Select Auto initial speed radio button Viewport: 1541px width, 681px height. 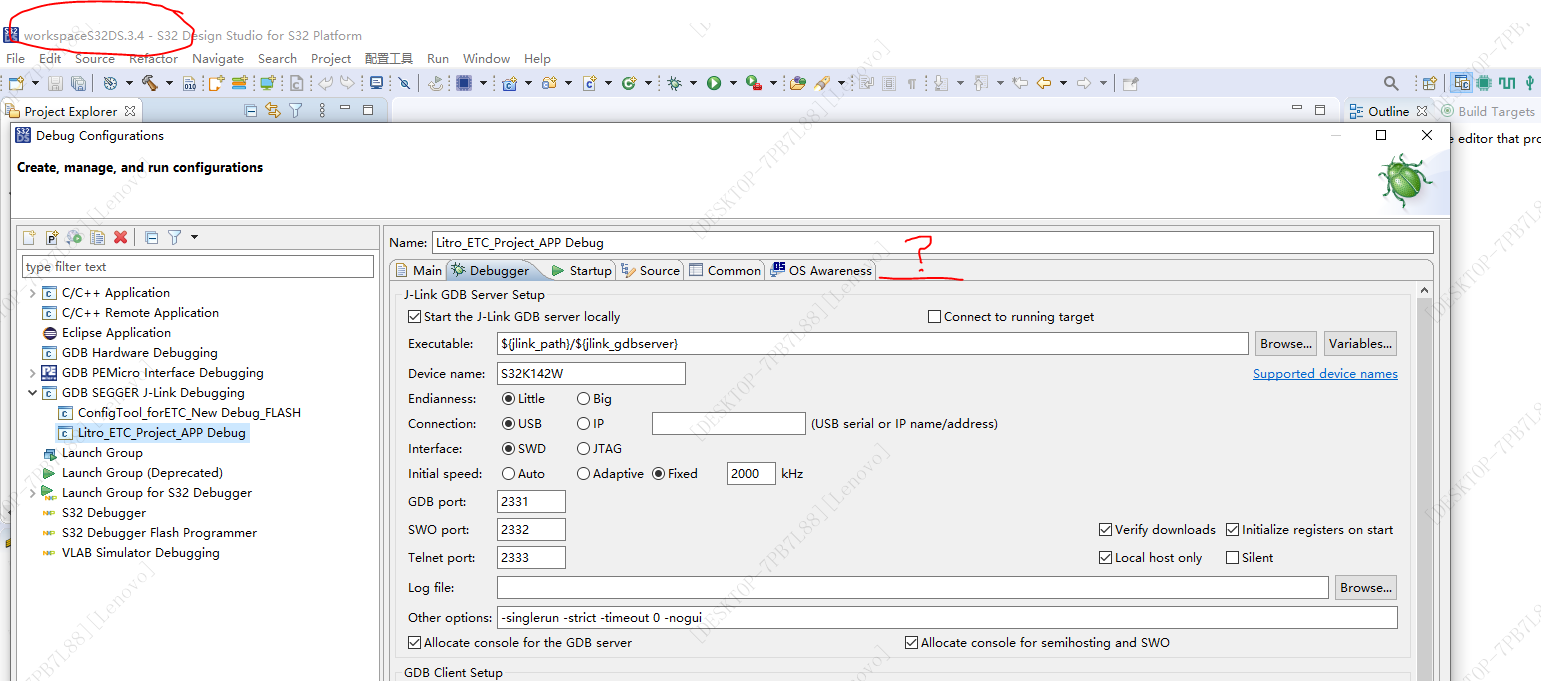[x=508, y=474]
